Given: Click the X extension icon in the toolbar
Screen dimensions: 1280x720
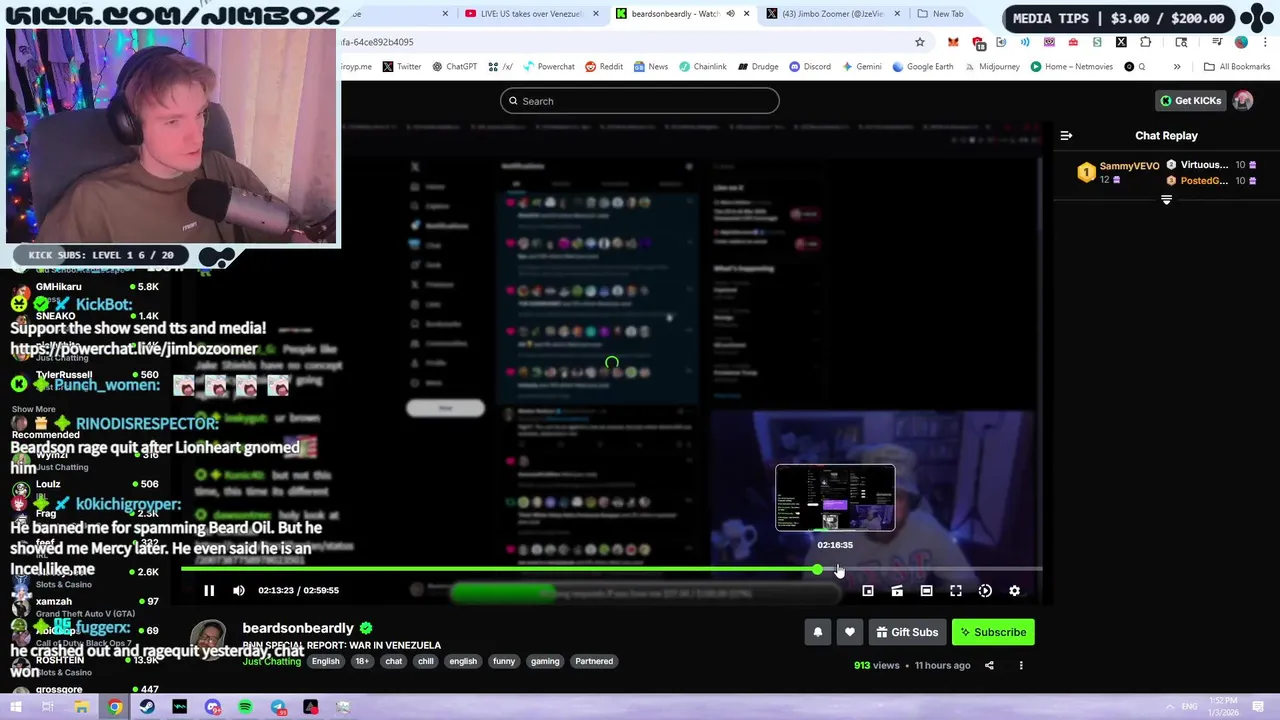Looking at the screenshot, I should point(1121,42).
